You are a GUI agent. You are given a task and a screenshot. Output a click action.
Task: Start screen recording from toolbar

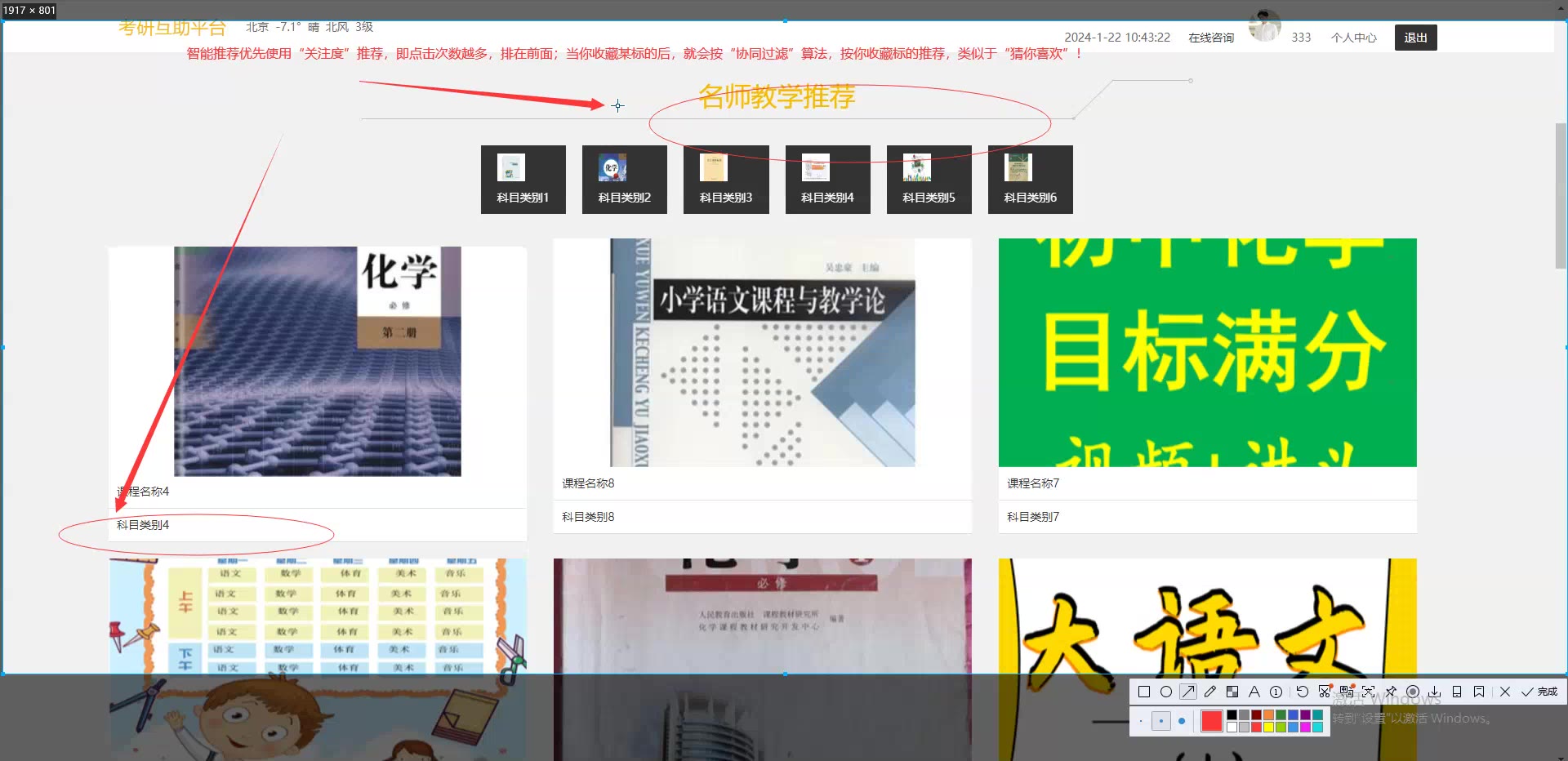[x=1413, y=692]
